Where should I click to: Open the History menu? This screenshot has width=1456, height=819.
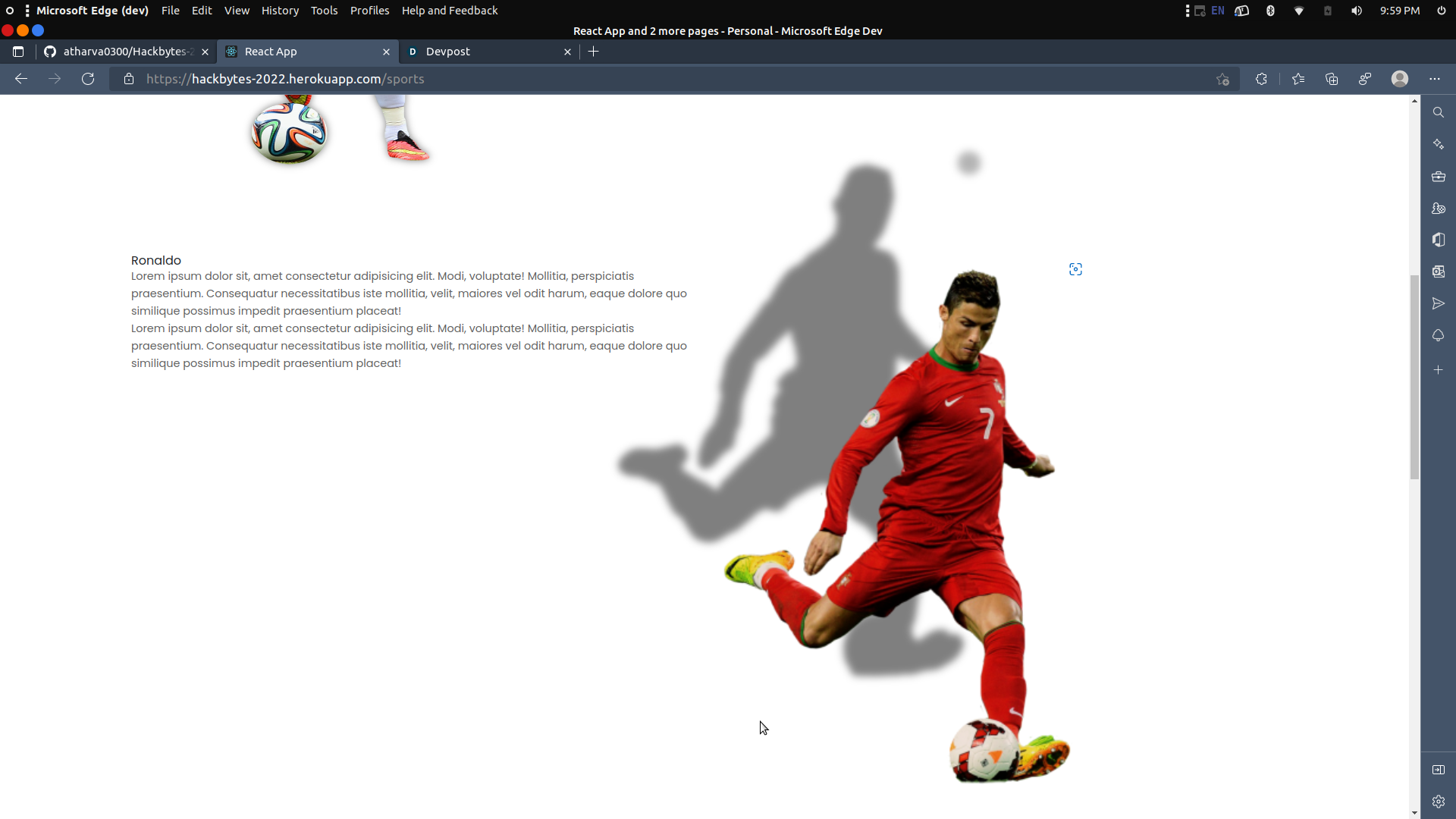coord(280,11)
